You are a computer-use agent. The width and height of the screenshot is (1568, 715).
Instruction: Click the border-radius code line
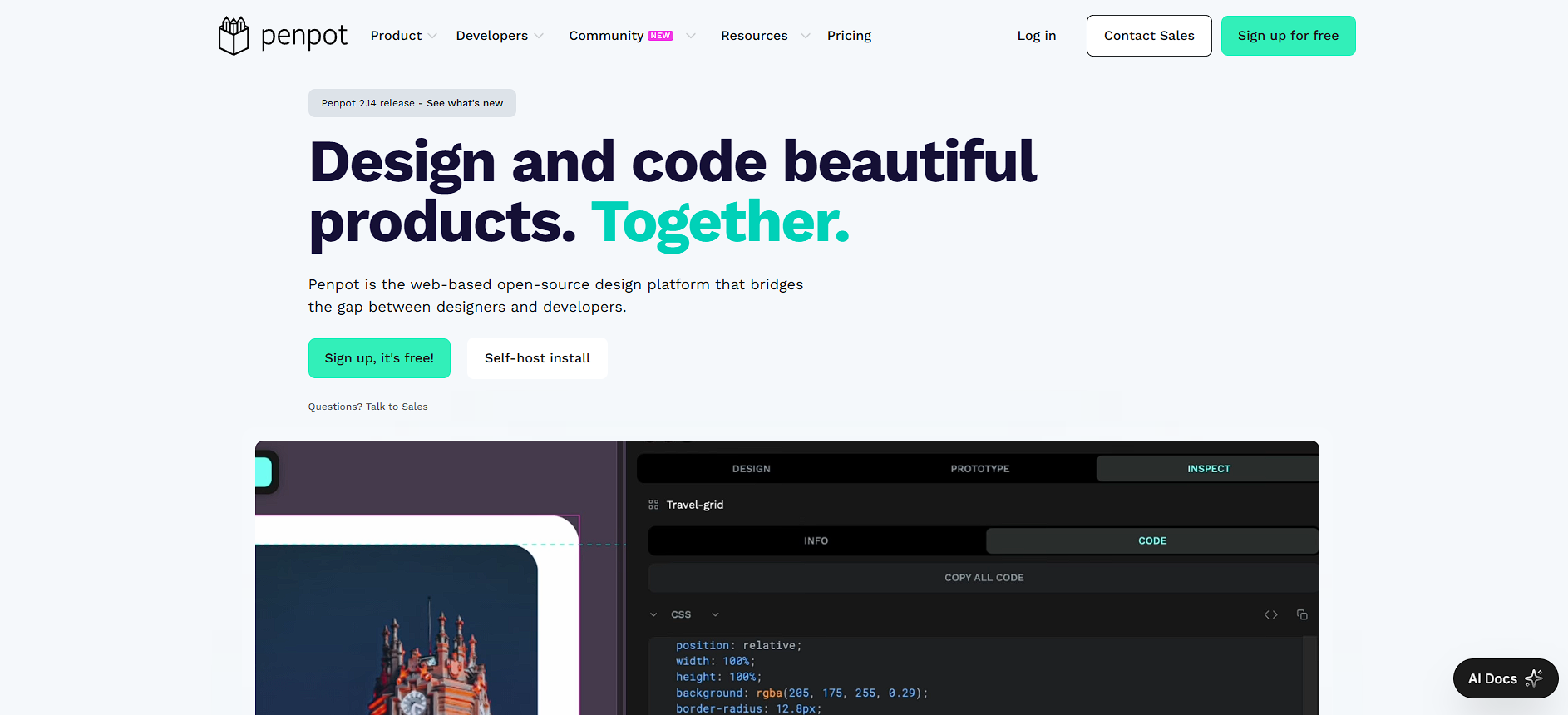748,708
